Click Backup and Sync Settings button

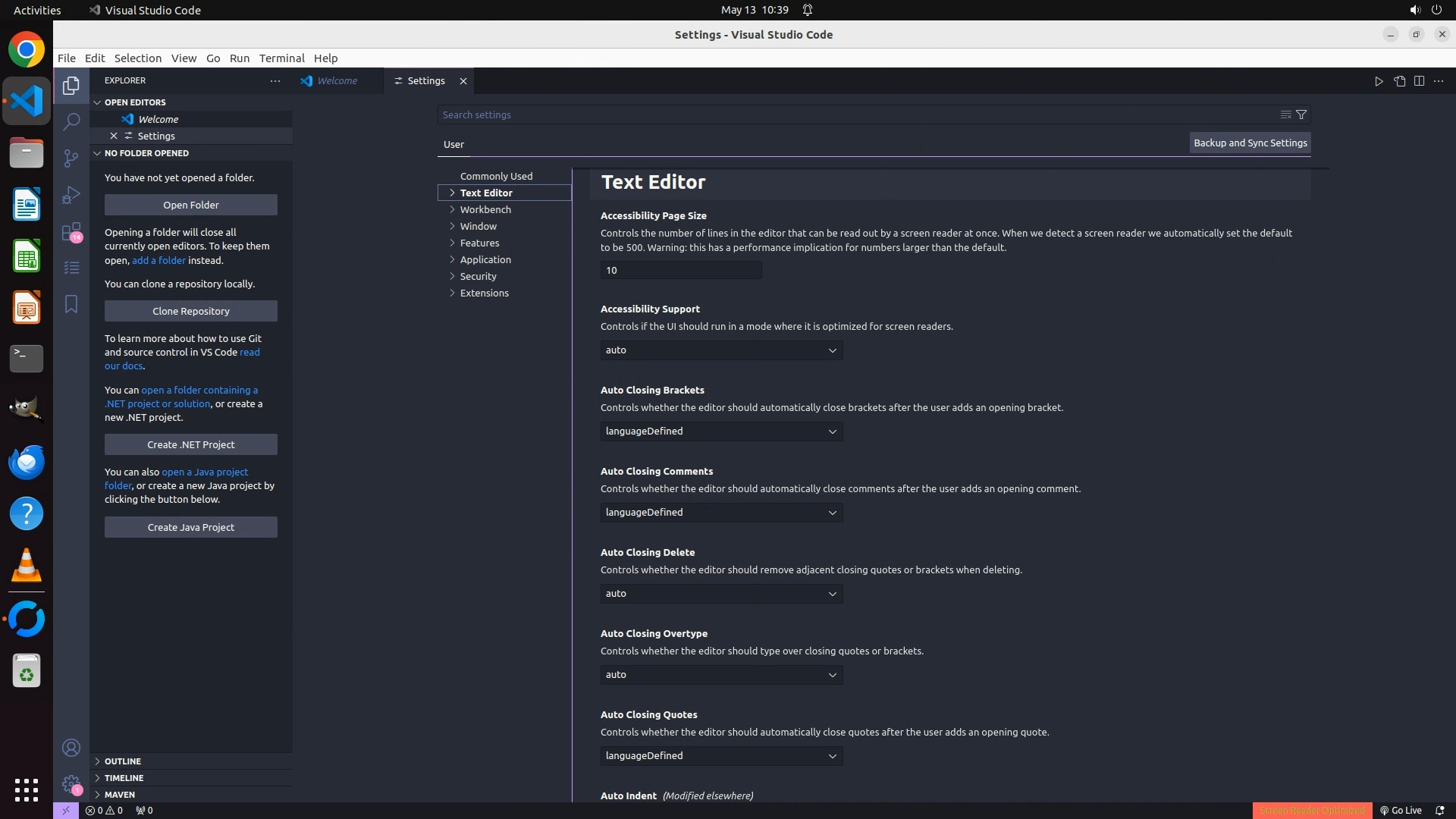(1250, 143)
